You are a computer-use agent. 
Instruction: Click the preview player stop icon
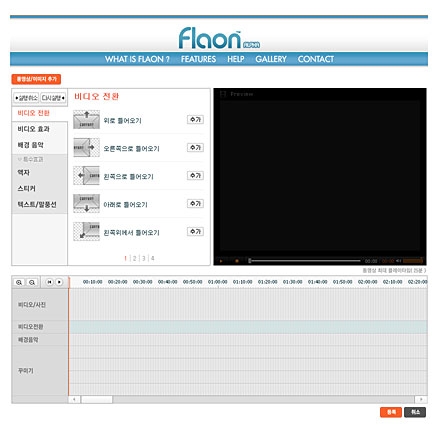click(237, 261)
